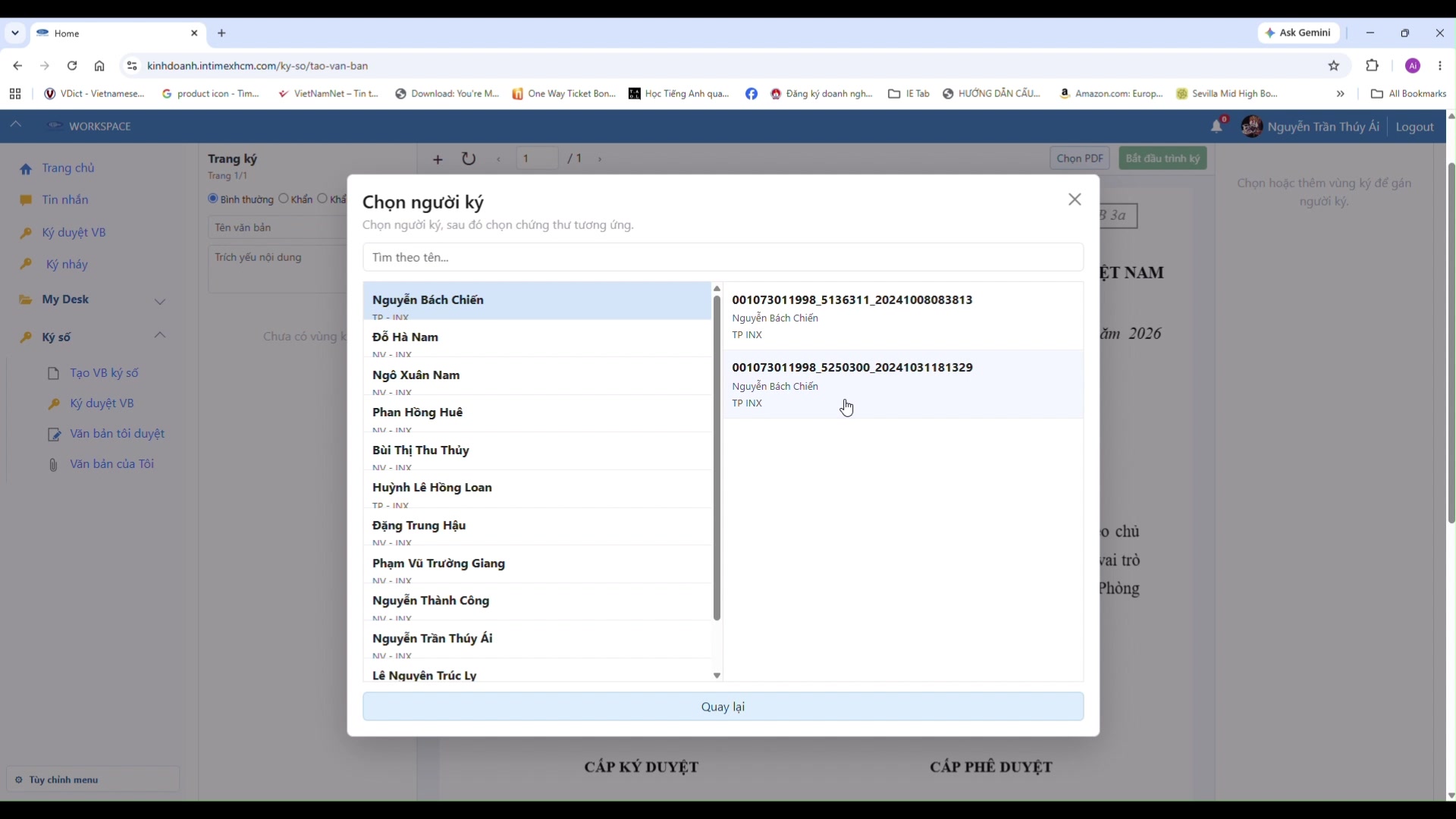Click the Logout link
This screenshot has height=819, width=1456.
1414,127
